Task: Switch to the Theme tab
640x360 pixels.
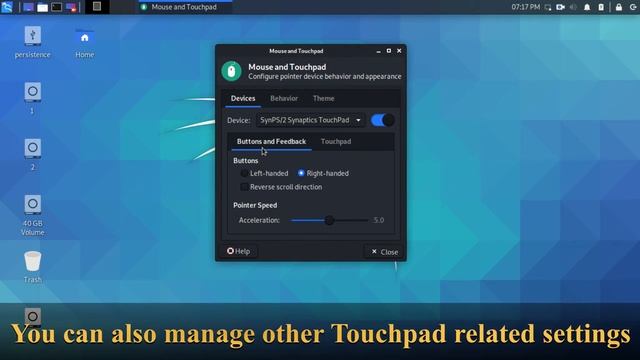Action: (x=324, y=98)
